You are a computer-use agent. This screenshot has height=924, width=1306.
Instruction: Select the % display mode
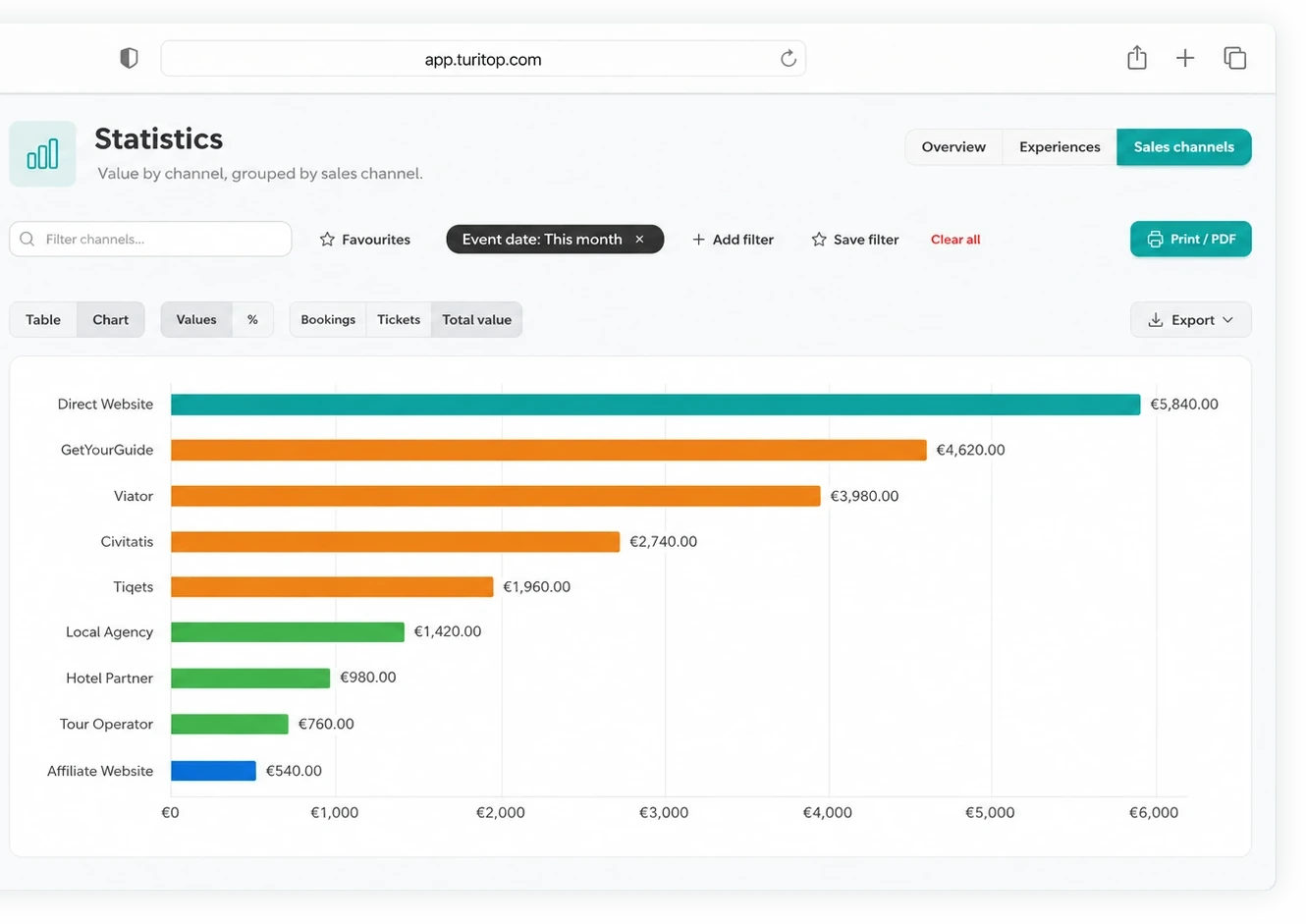point(252,320)
